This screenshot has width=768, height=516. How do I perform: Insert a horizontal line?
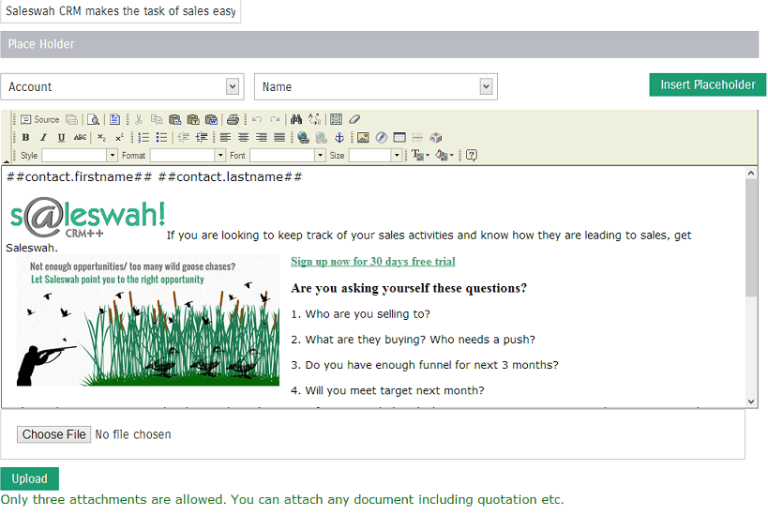click(417, 138)
